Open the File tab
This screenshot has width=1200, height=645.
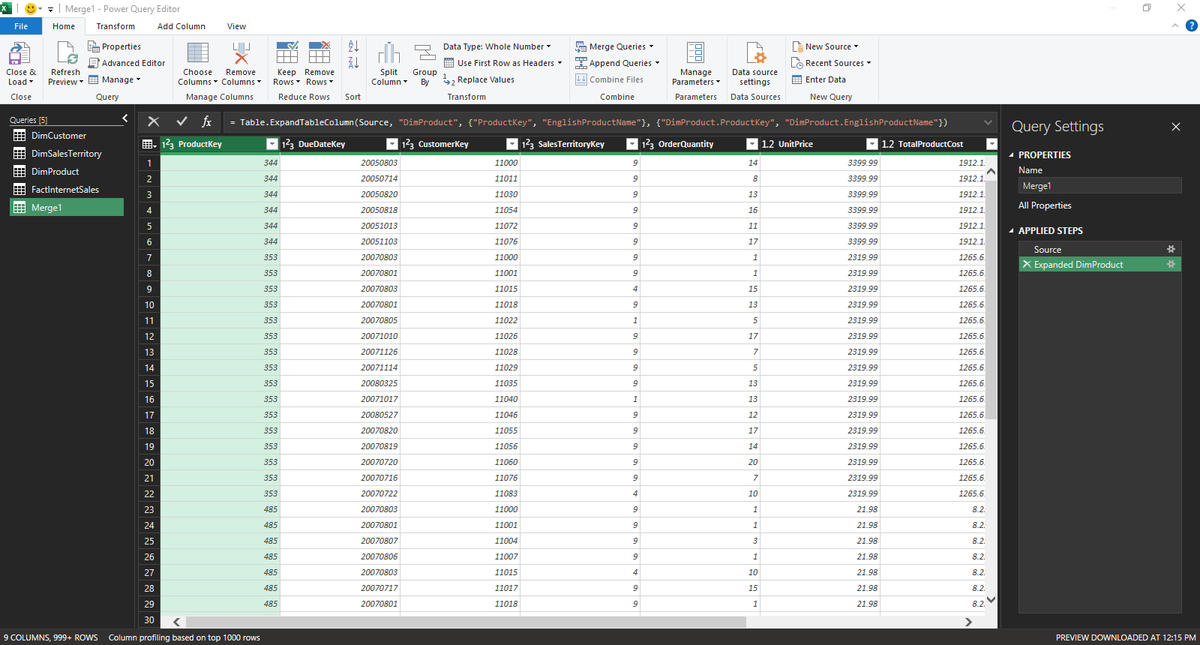coord(20,26)
